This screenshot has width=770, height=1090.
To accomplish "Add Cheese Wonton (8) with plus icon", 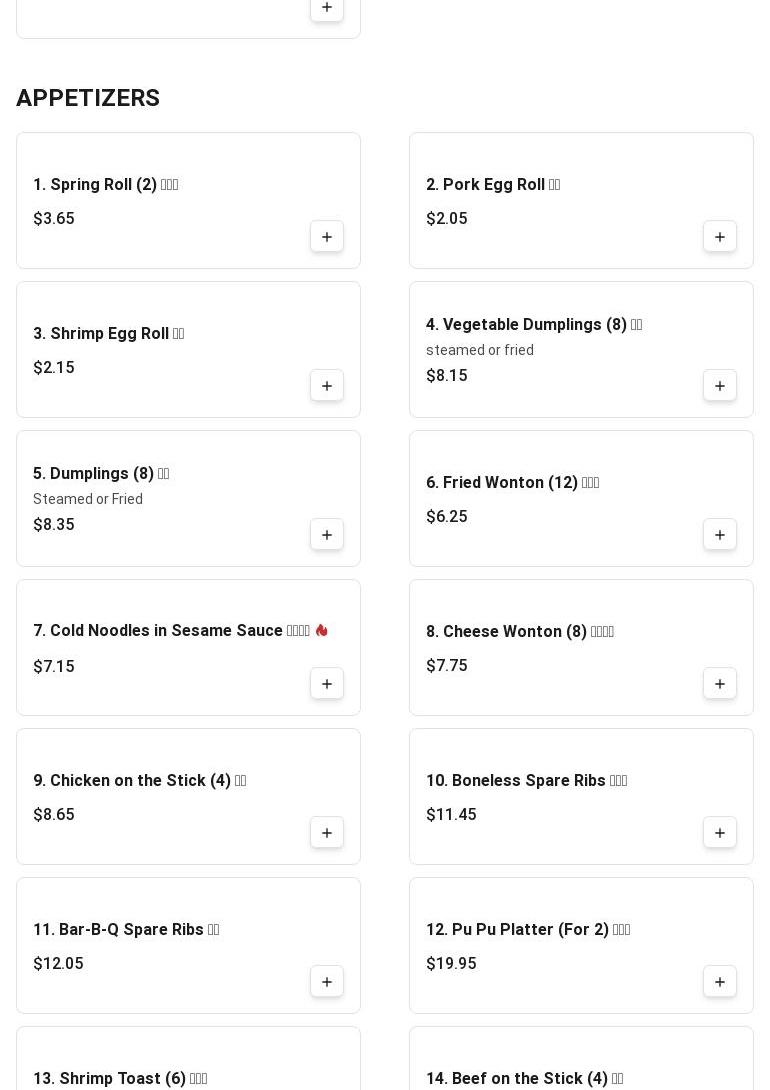I will pos(720,684).
